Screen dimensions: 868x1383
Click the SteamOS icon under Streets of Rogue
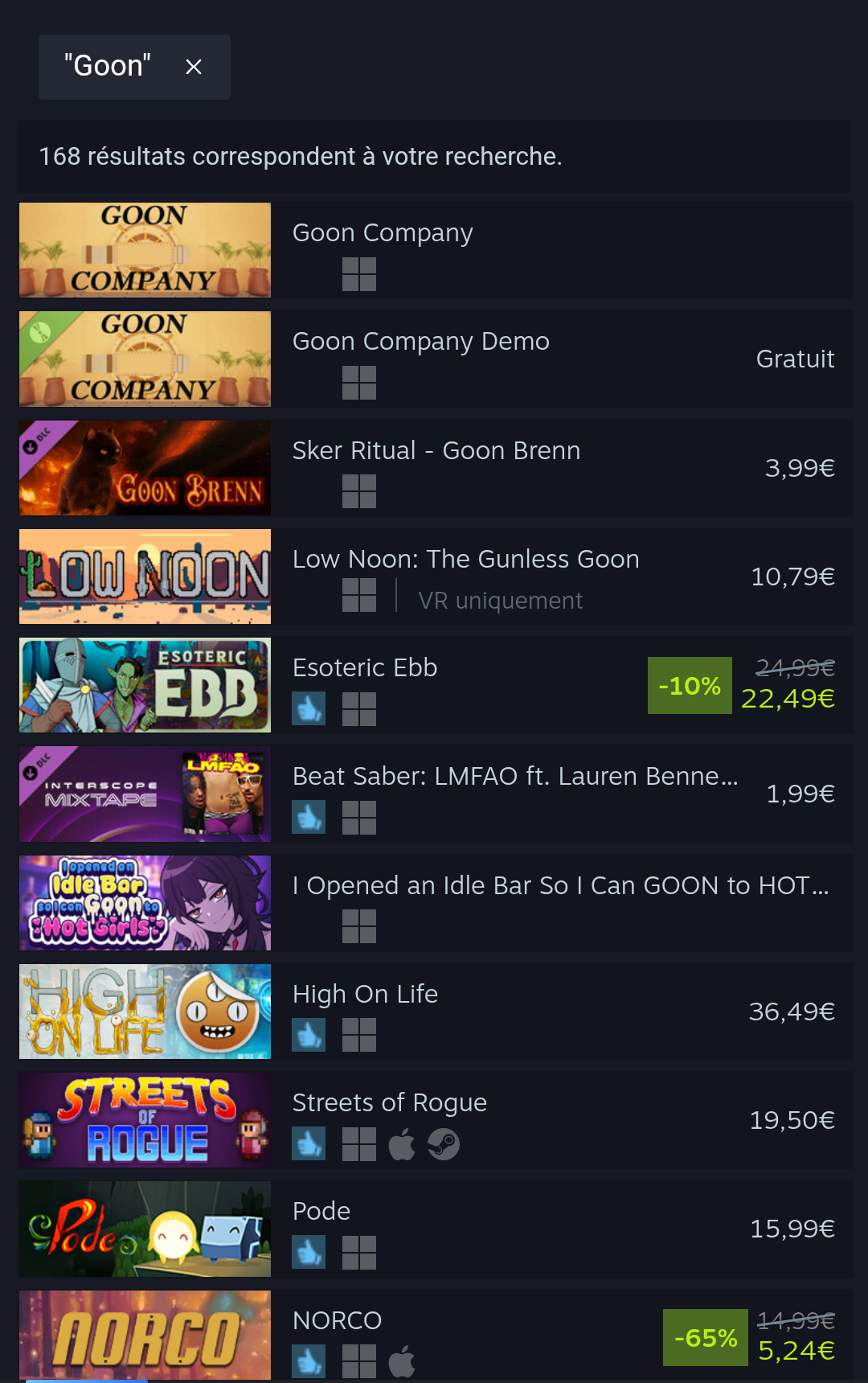(x=444, y=1144)
